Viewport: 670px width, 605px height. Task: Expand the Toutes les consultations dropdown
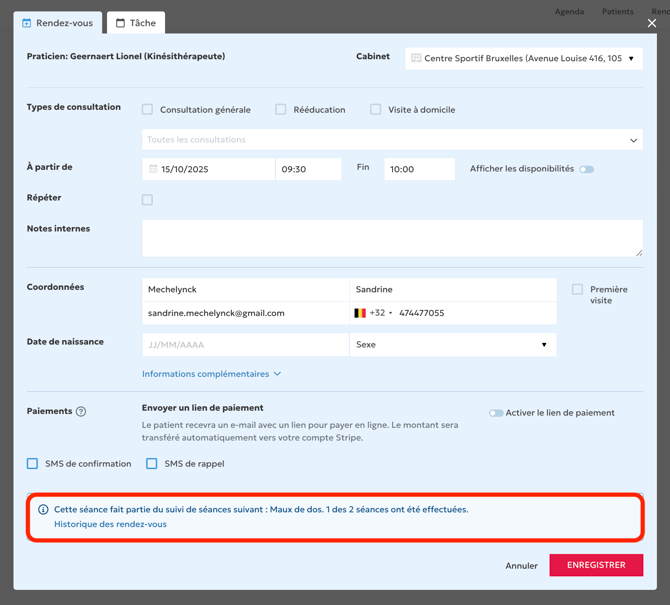point(633,140)
